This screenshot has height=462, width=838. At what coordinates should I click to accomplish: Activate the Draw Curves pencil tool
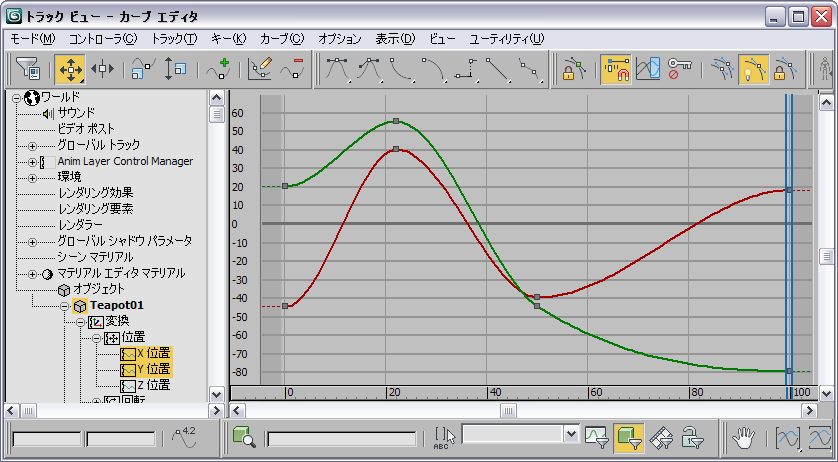point(260,70)
